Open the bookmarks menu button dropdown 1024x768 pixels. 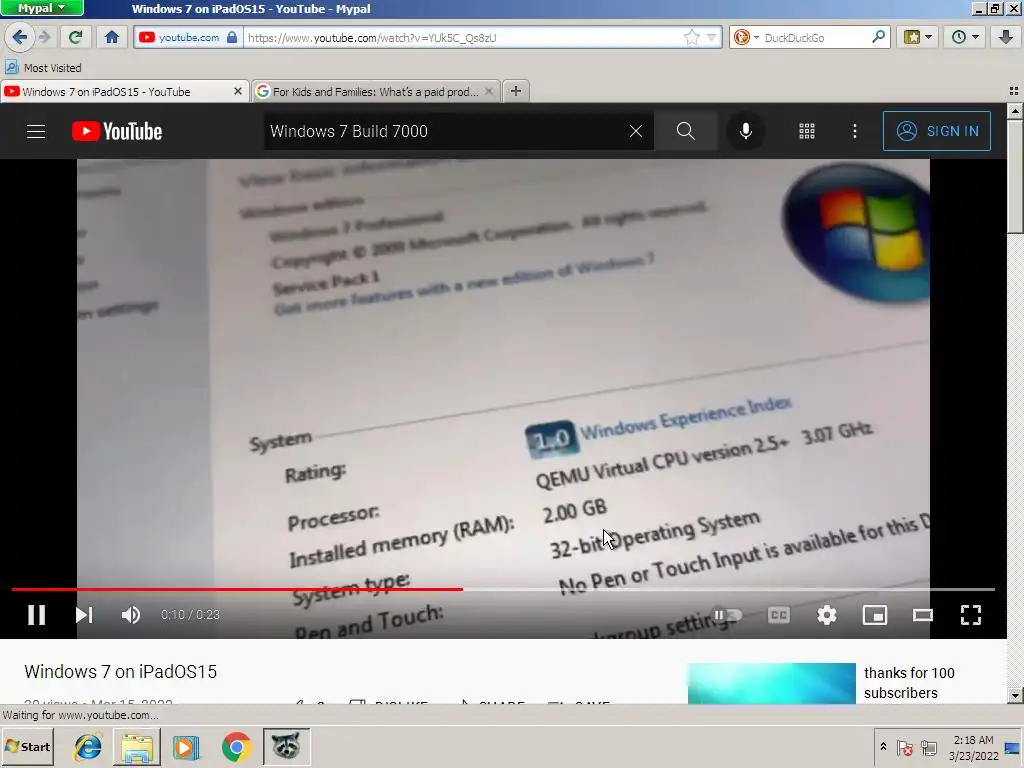[x=918, y=37]
